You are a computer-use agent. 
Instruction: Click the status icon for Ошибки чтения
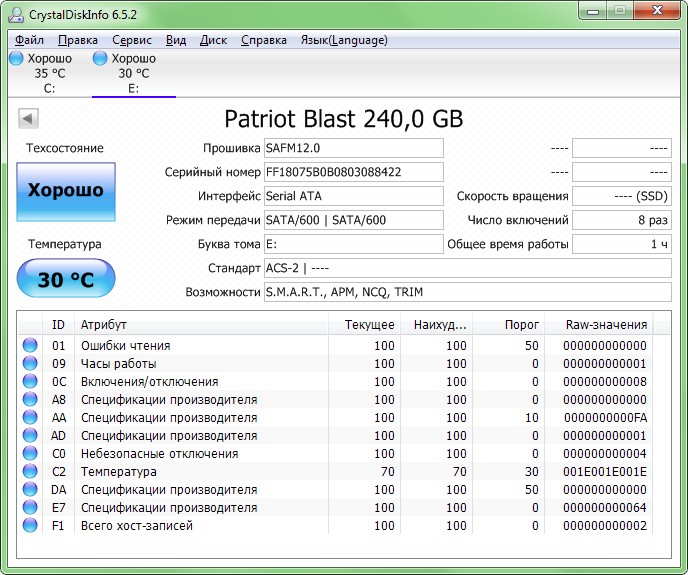30,345
